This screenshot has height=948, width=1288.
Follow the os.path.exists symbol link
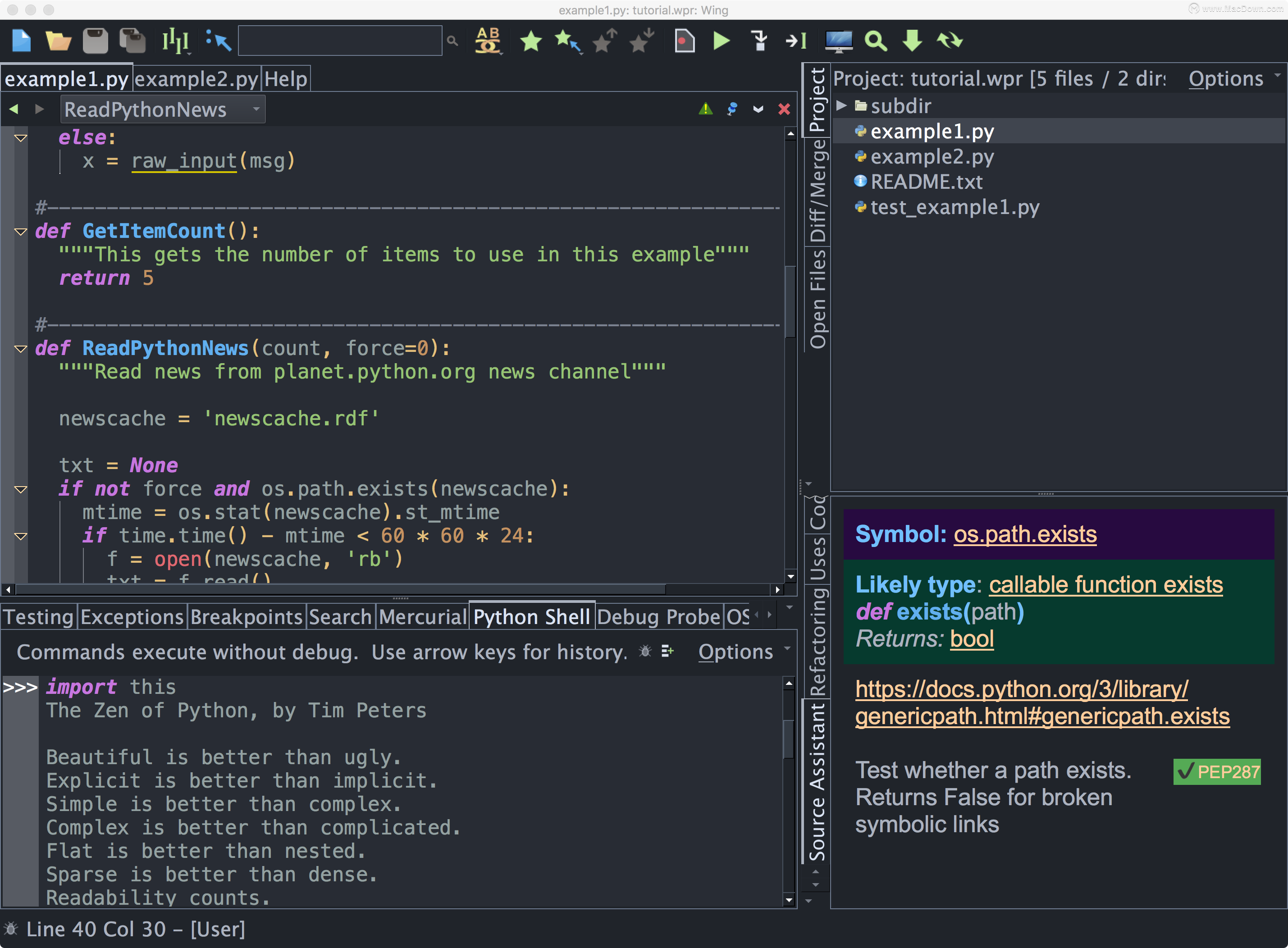tap(1025, 534)
